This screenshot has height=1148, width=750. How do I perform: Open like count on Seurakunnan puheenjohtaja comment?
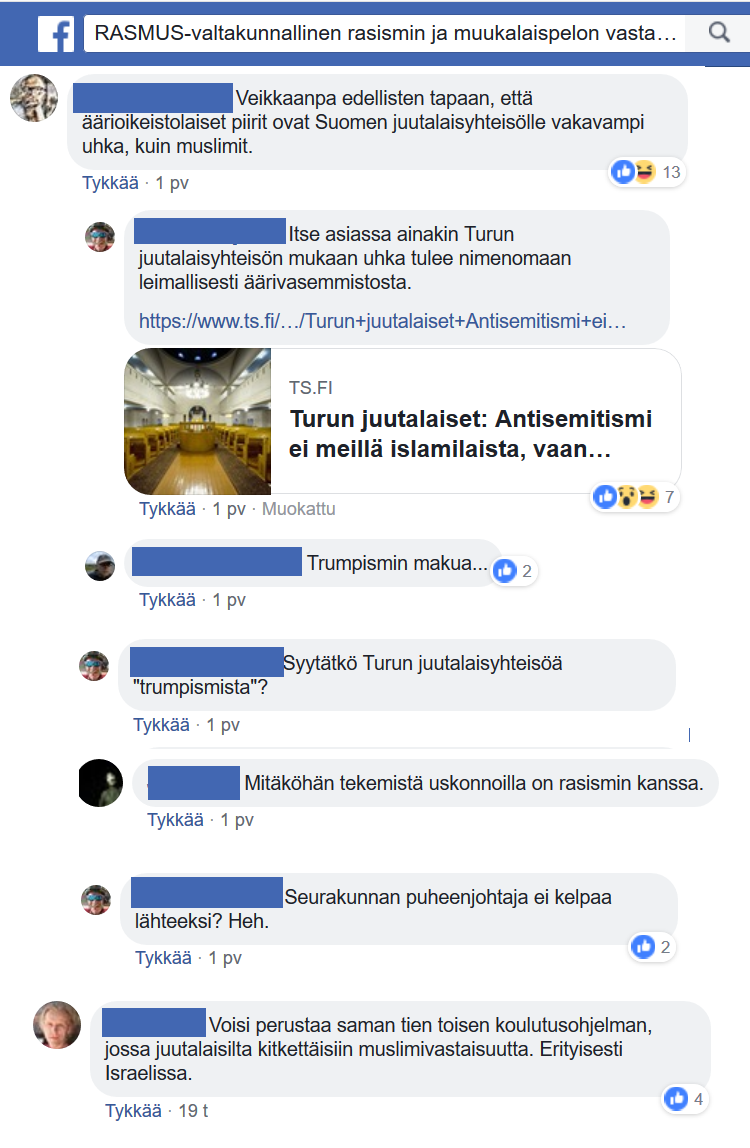651,947
